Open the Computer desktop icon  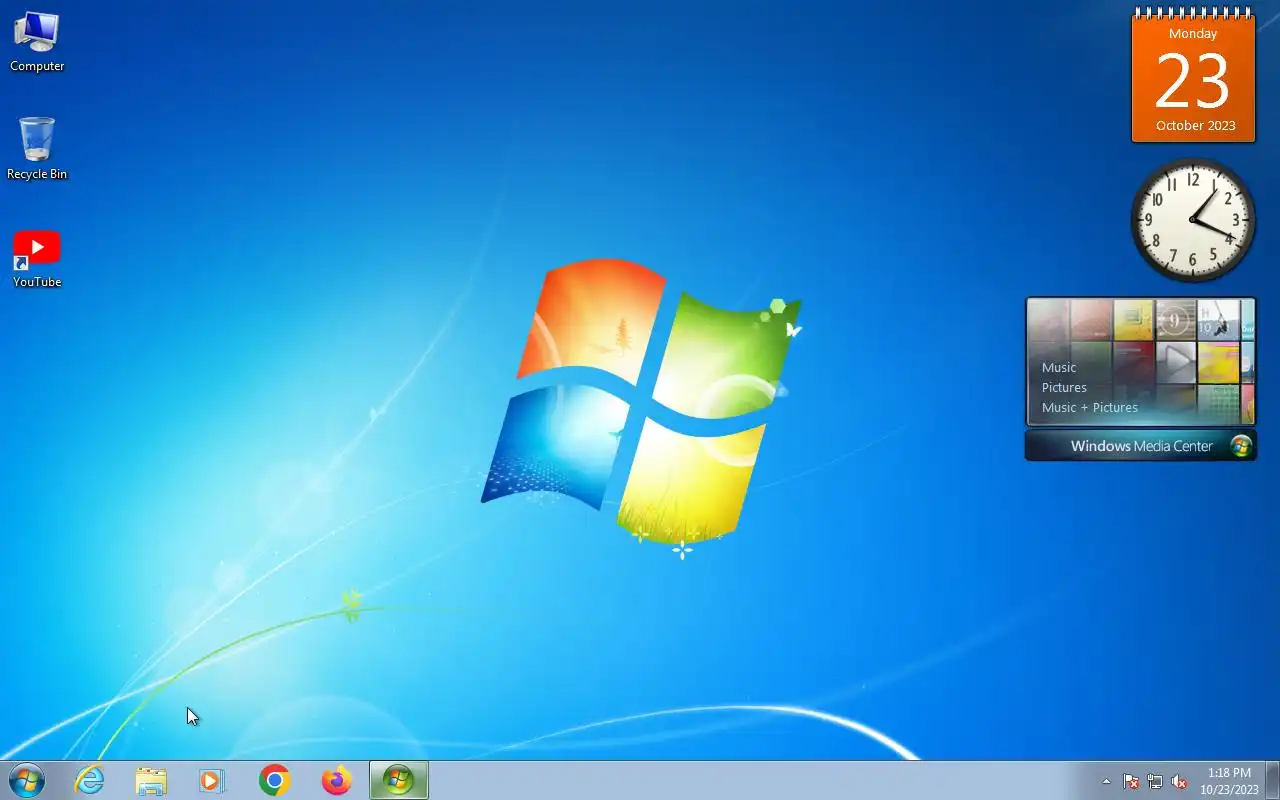(37, 41)
